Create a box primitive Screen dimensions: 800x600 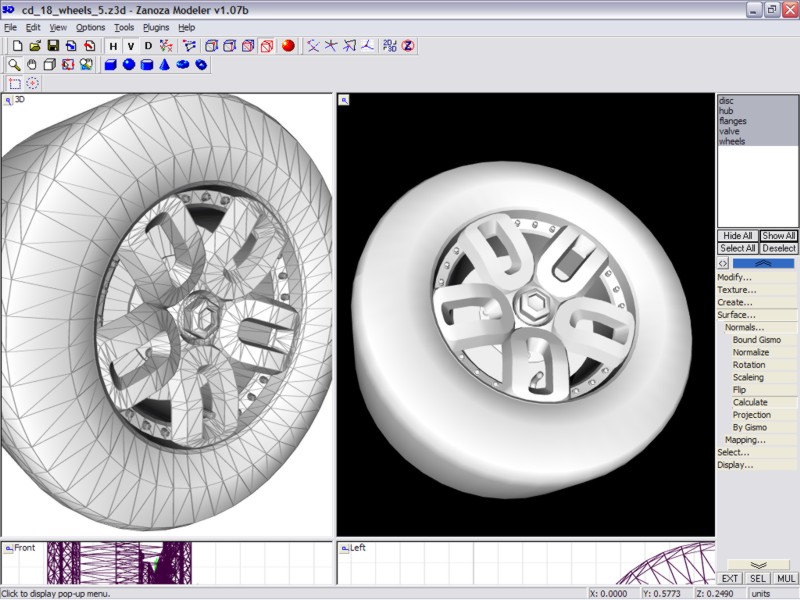tap(110, 65)
